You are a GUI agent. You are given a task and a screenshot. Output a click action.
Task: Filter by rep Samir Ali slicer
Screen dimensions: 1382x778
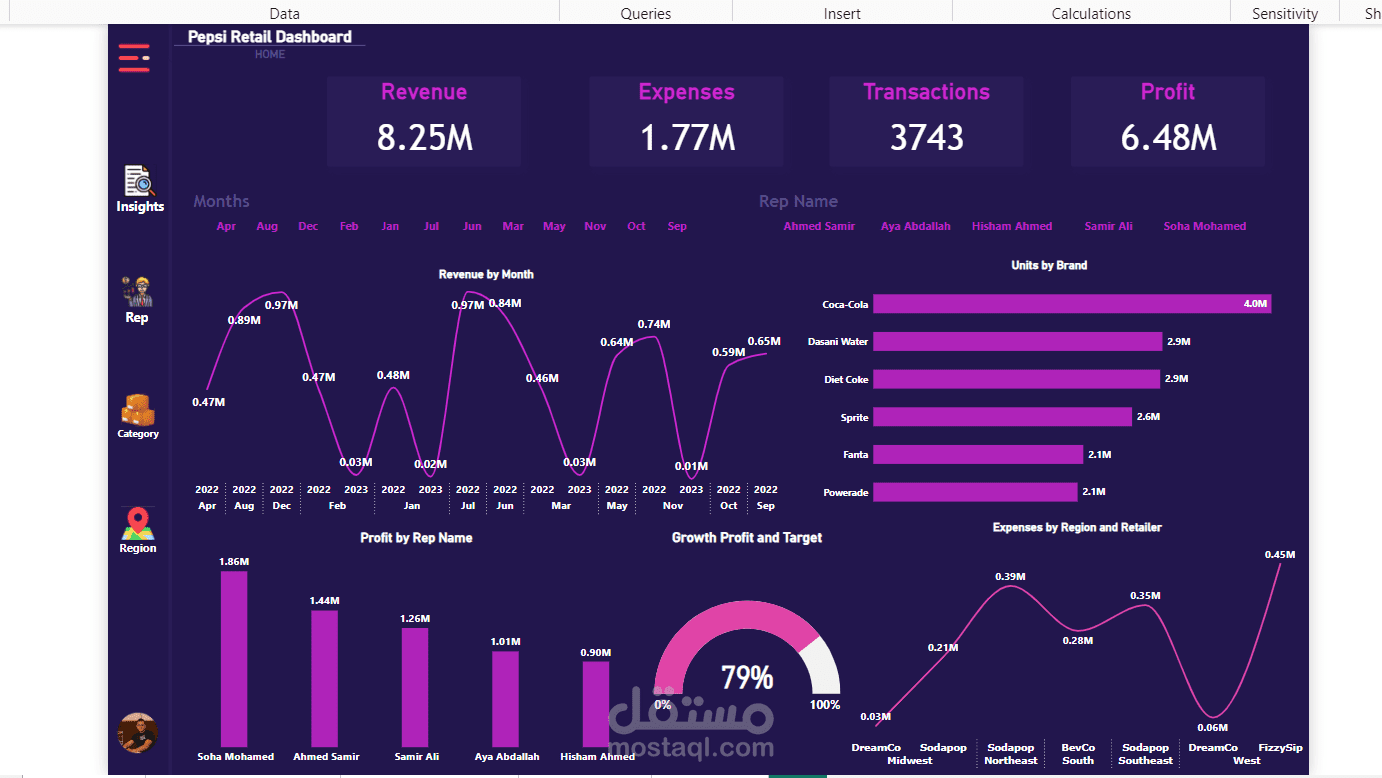[x=1109, y=226]
